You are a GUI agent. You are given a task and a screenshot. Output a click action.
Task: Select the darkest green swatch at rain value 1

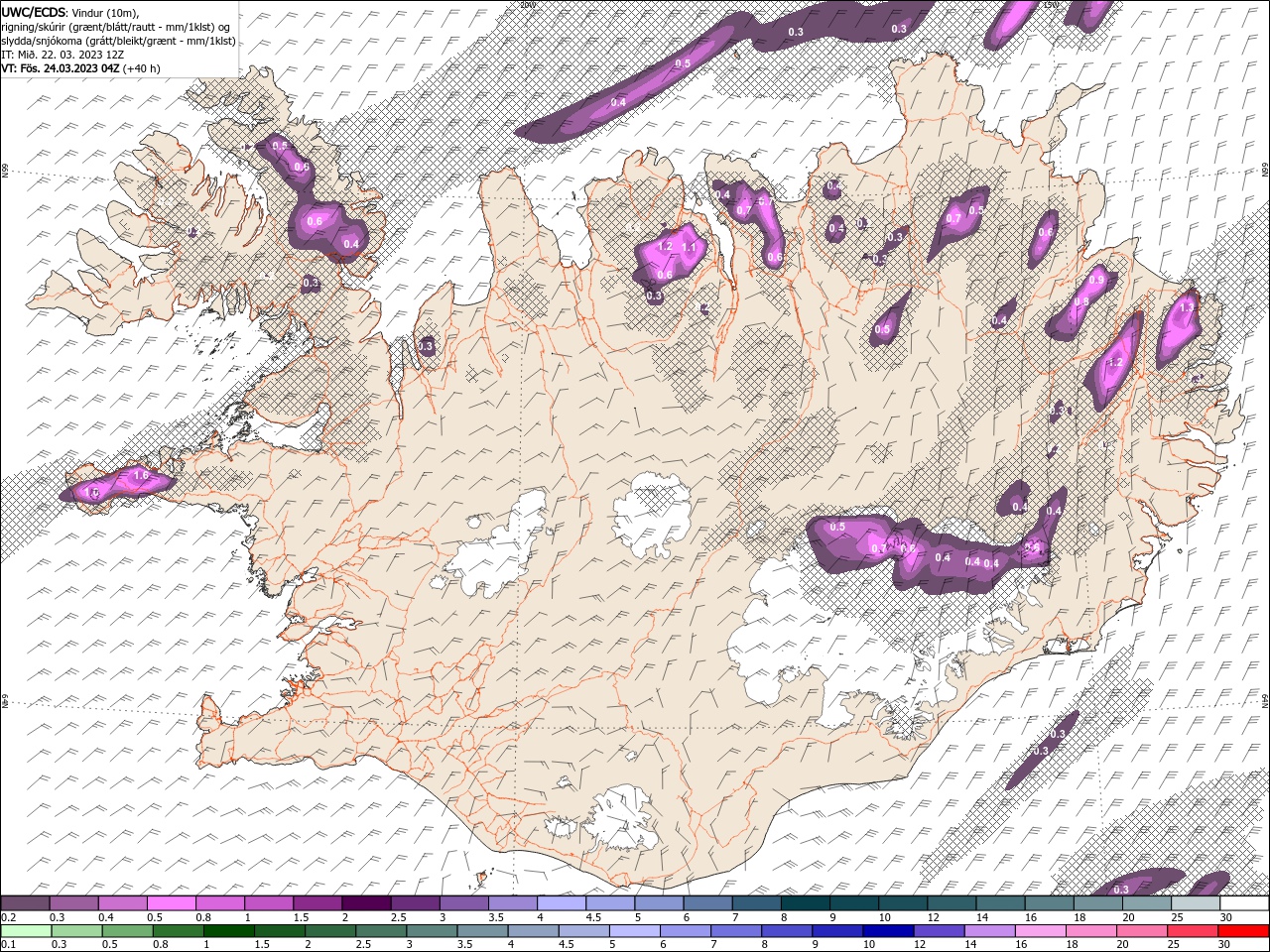point(228,931)
